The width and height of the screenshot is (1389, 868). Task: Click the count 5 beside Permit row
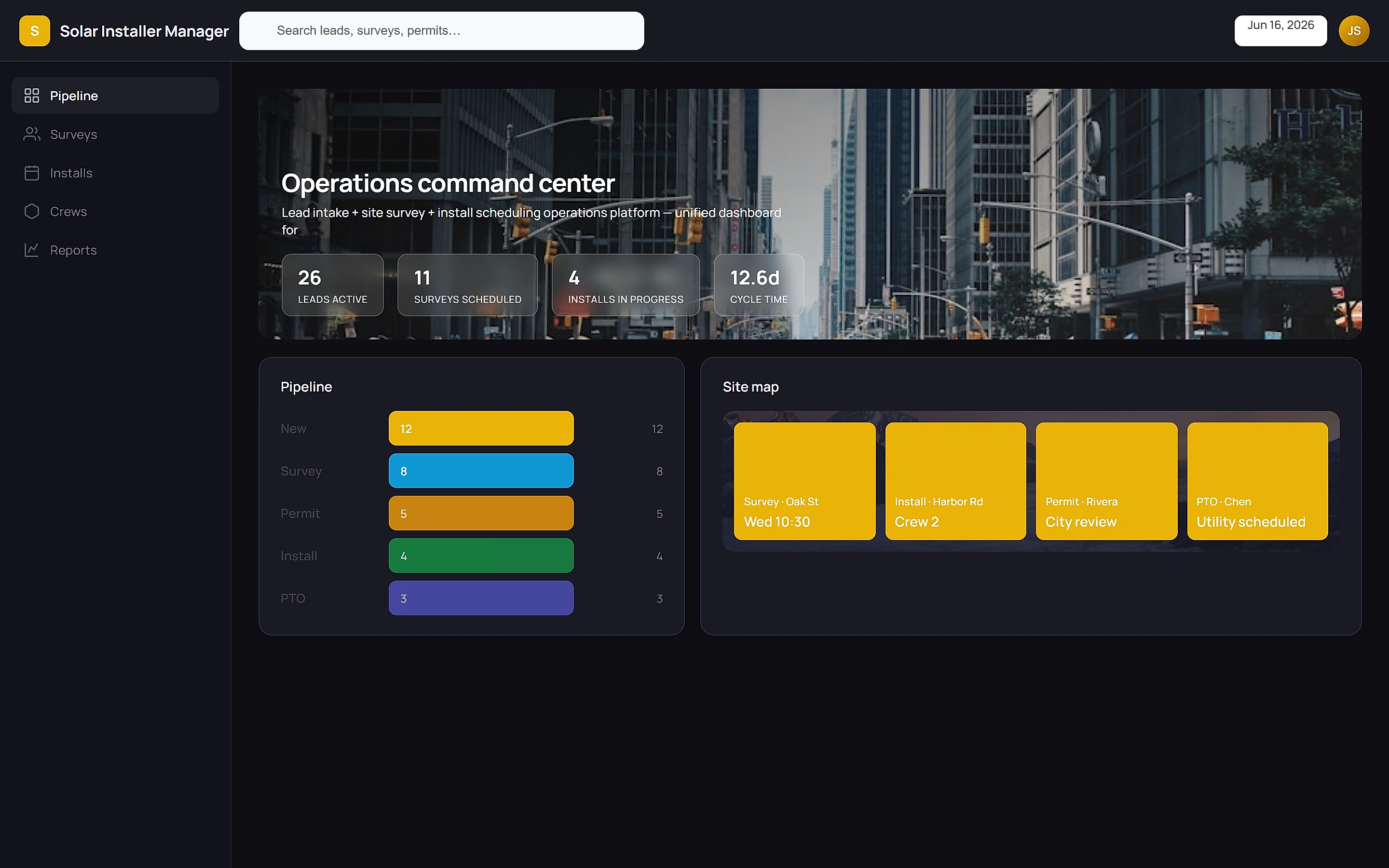pos(659,514)
